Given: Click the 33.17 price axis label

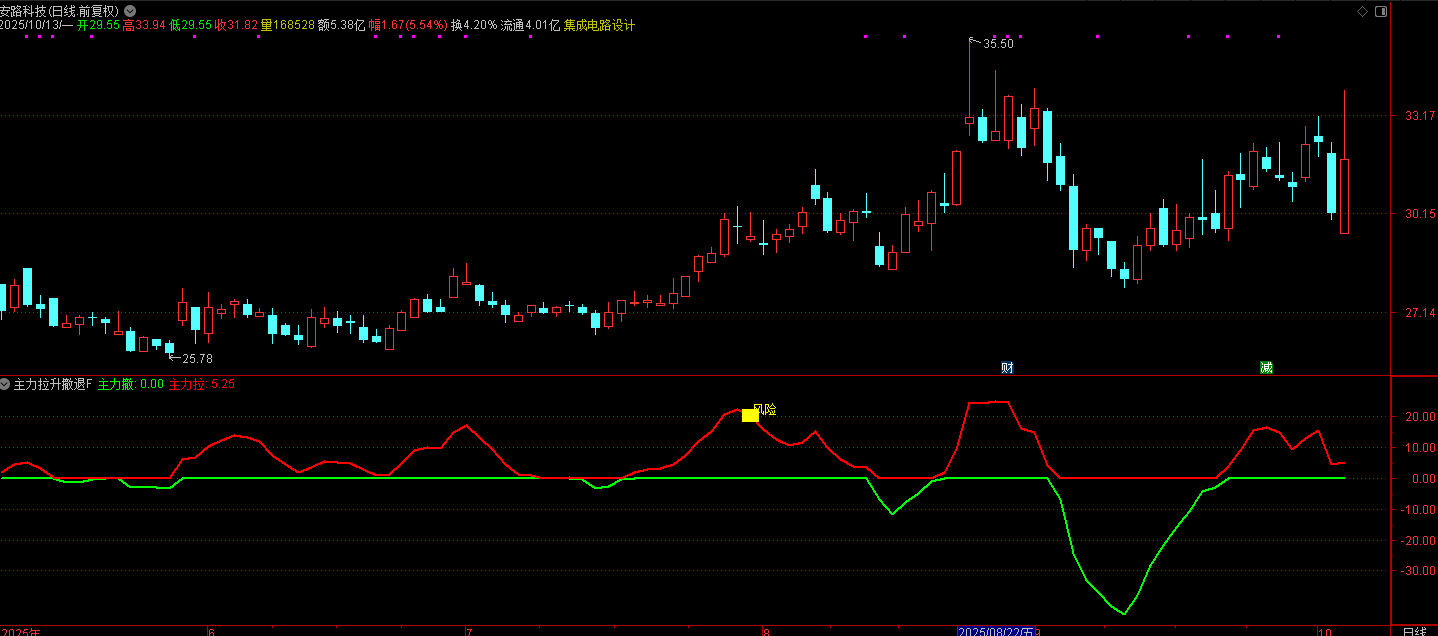Looking at the screenshot, I should pyautogui.click(x=1420, y=116).
